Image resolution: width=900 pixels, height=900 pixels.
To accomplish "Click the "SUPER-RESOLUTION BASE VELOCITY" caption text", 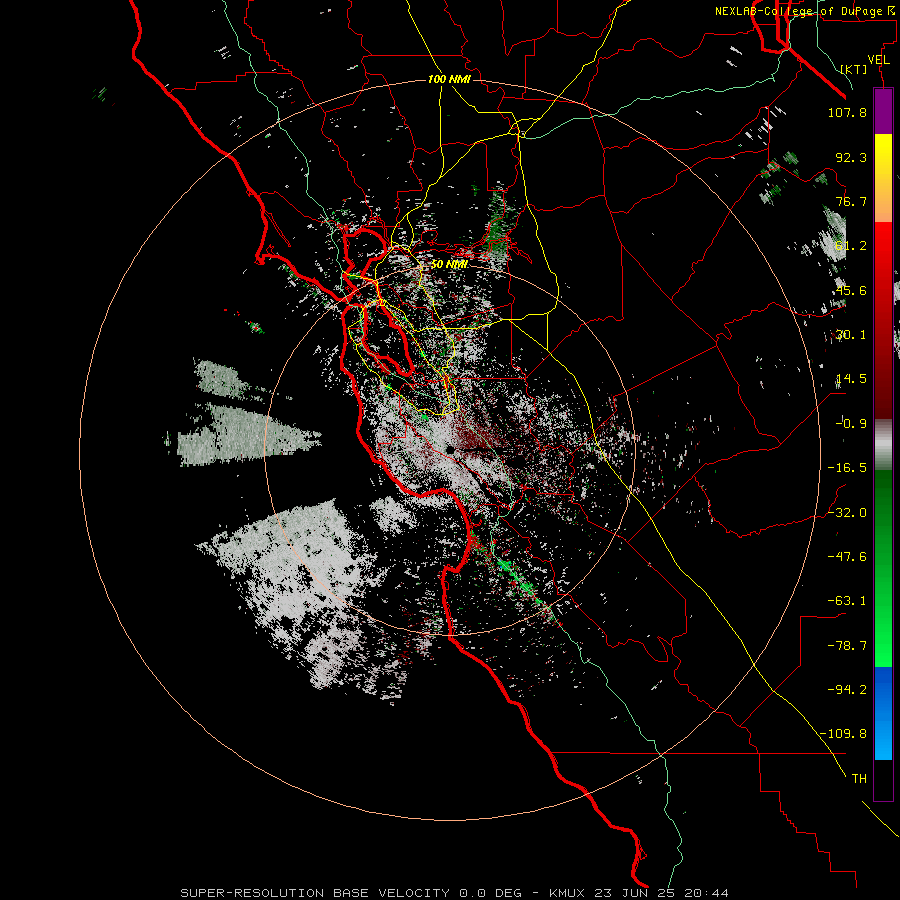I will [315, 893].
